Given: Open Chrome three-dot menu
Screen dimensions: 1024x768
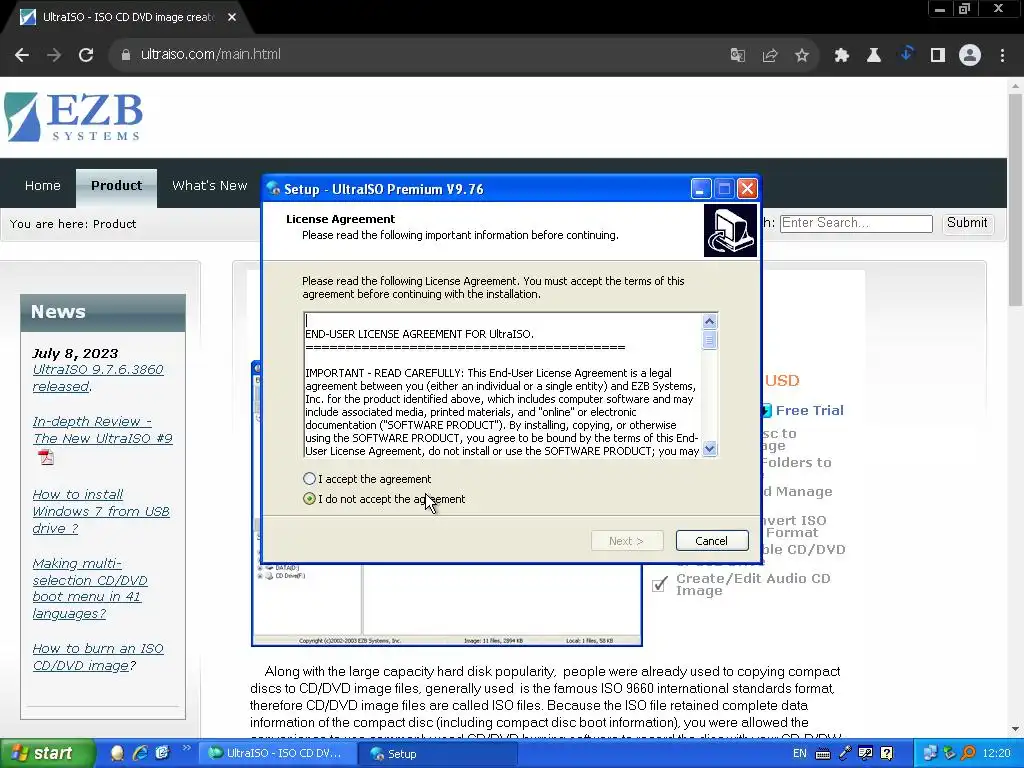Looking at the screenshot, I should [x=1002, y=56].
